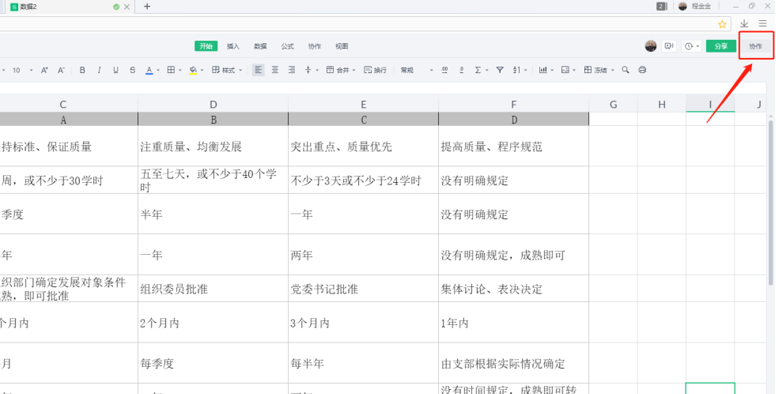This screenshot has width=776, height=394.
Task: Click the sort icon
Action: coord(517,70)
